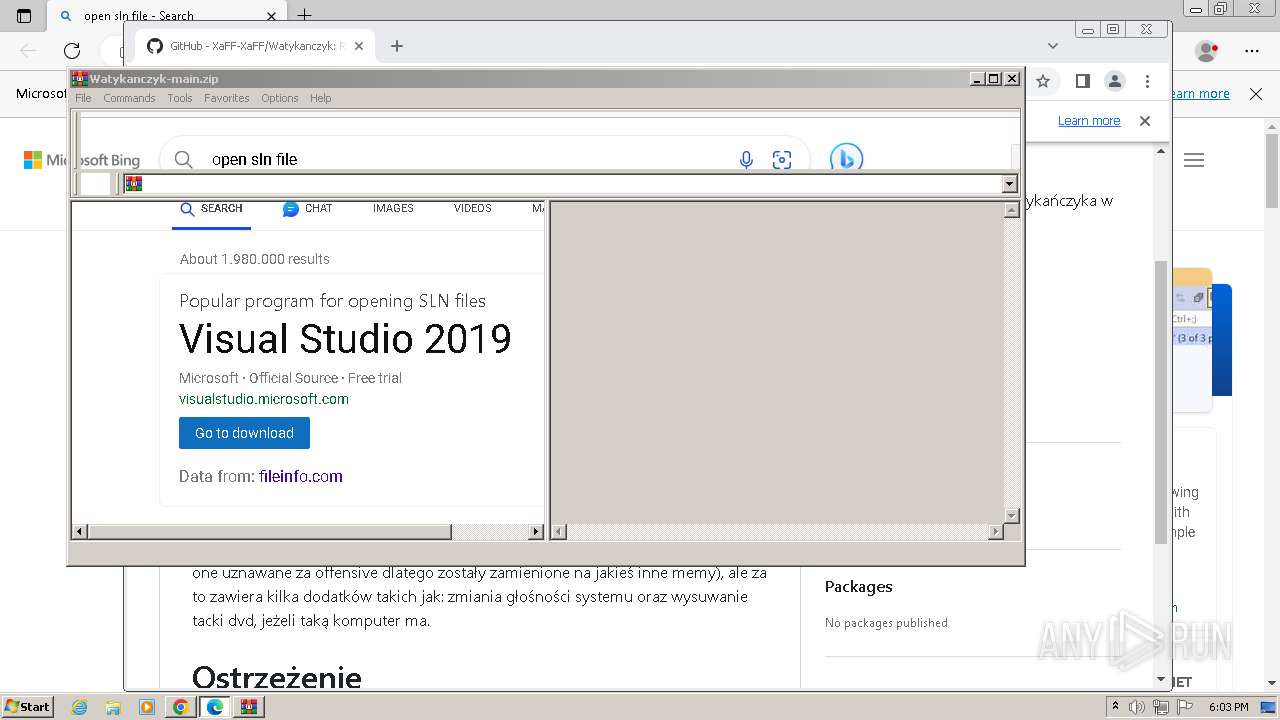Toggle Chrome's side panel icon
Screen dimensions: 1280x720
[x=1082, y=81]
